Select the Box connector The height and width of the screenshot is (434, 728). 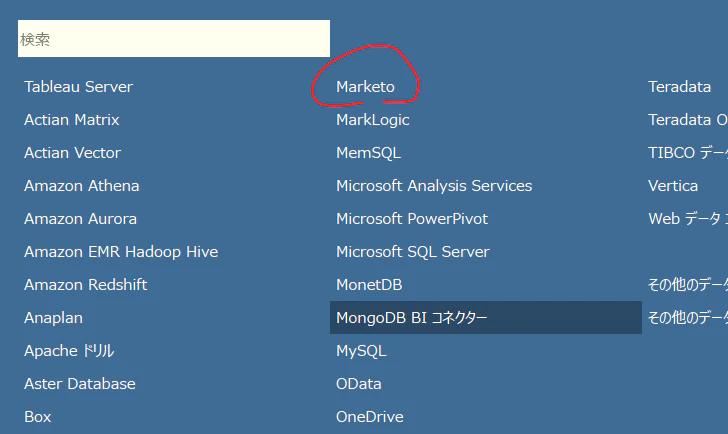coord(38,417)
